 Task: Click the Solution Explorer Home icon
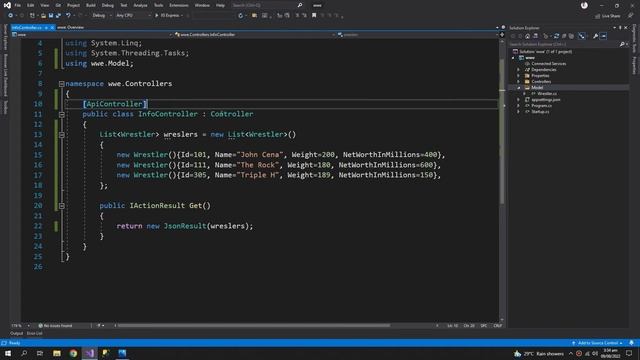pyautogui.click(x=527, y=36)
